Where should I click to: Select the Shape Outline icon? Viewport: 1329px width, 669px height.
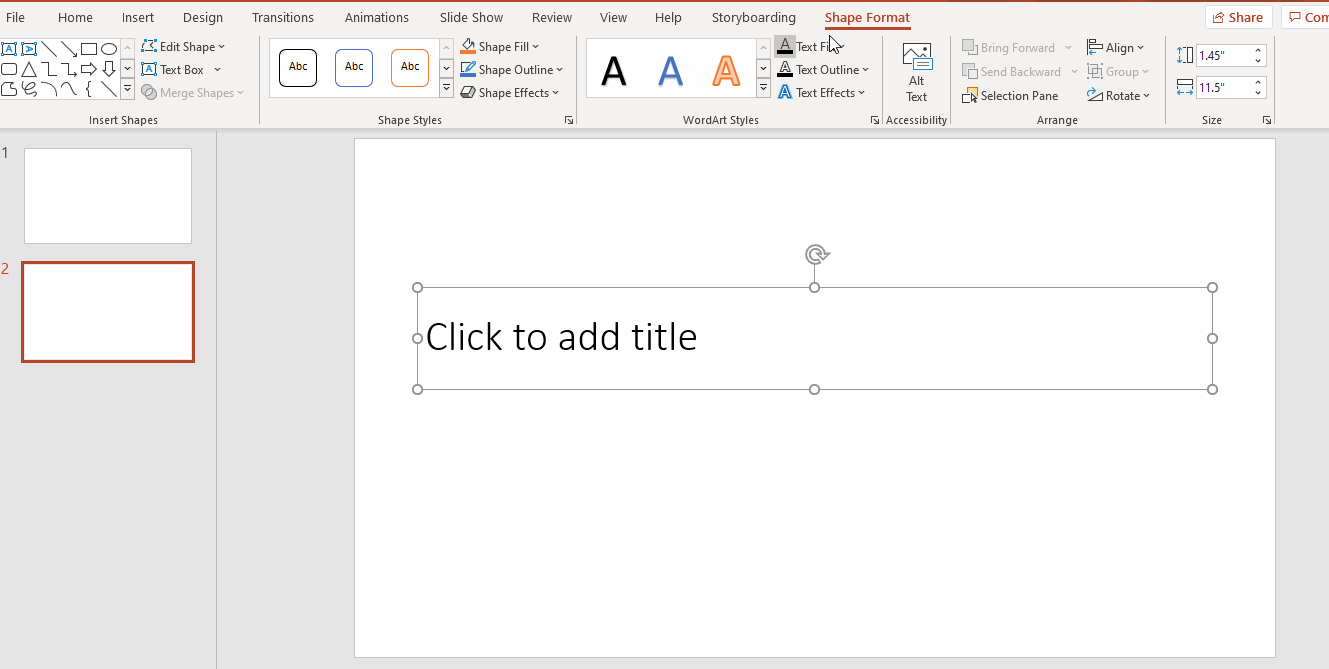[512, 69]
